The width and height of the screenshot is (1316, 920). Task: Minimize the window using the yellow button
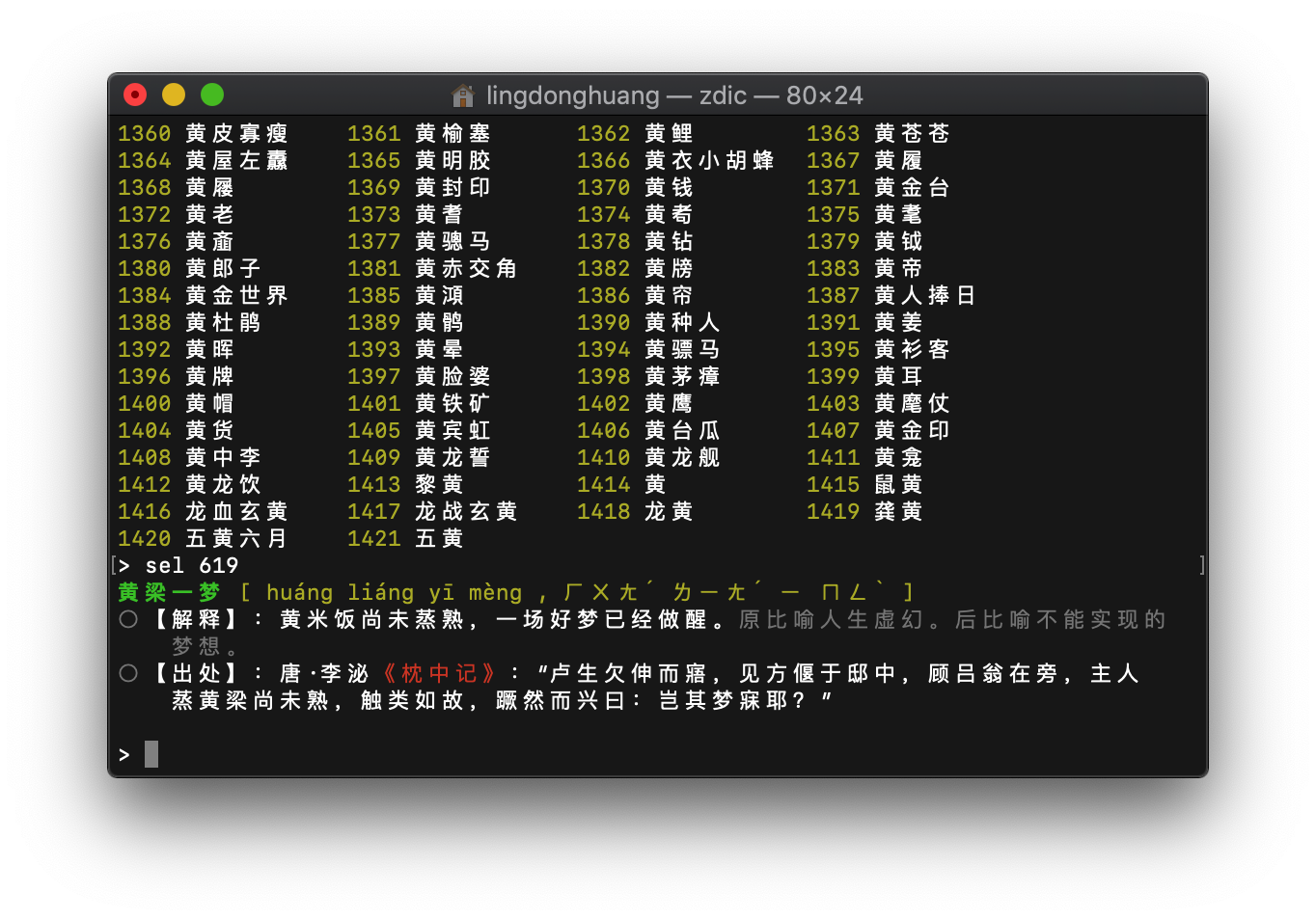click(x=174, y=95)
